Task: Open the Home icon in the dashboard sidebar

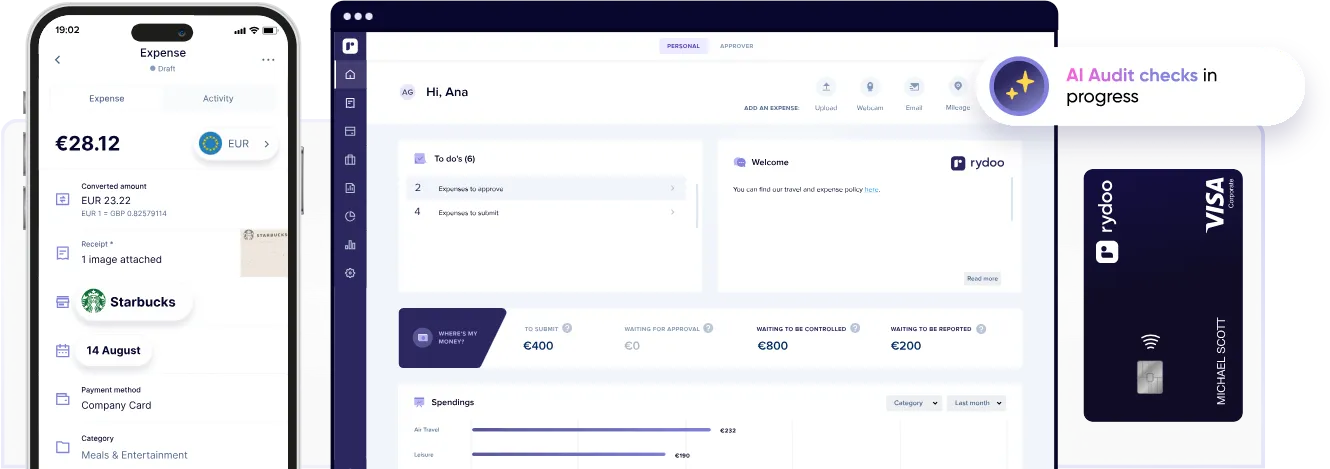Action: (x=350, y=75)
